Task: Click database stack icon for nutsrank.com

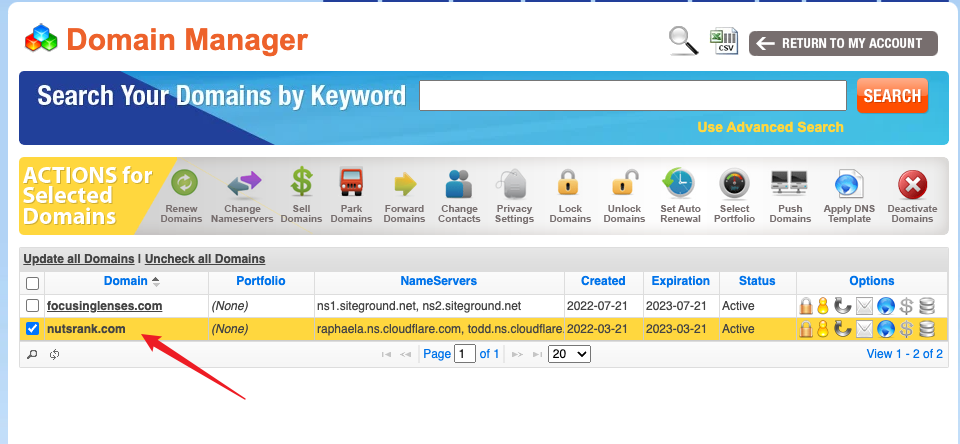Action: (928, 329)
